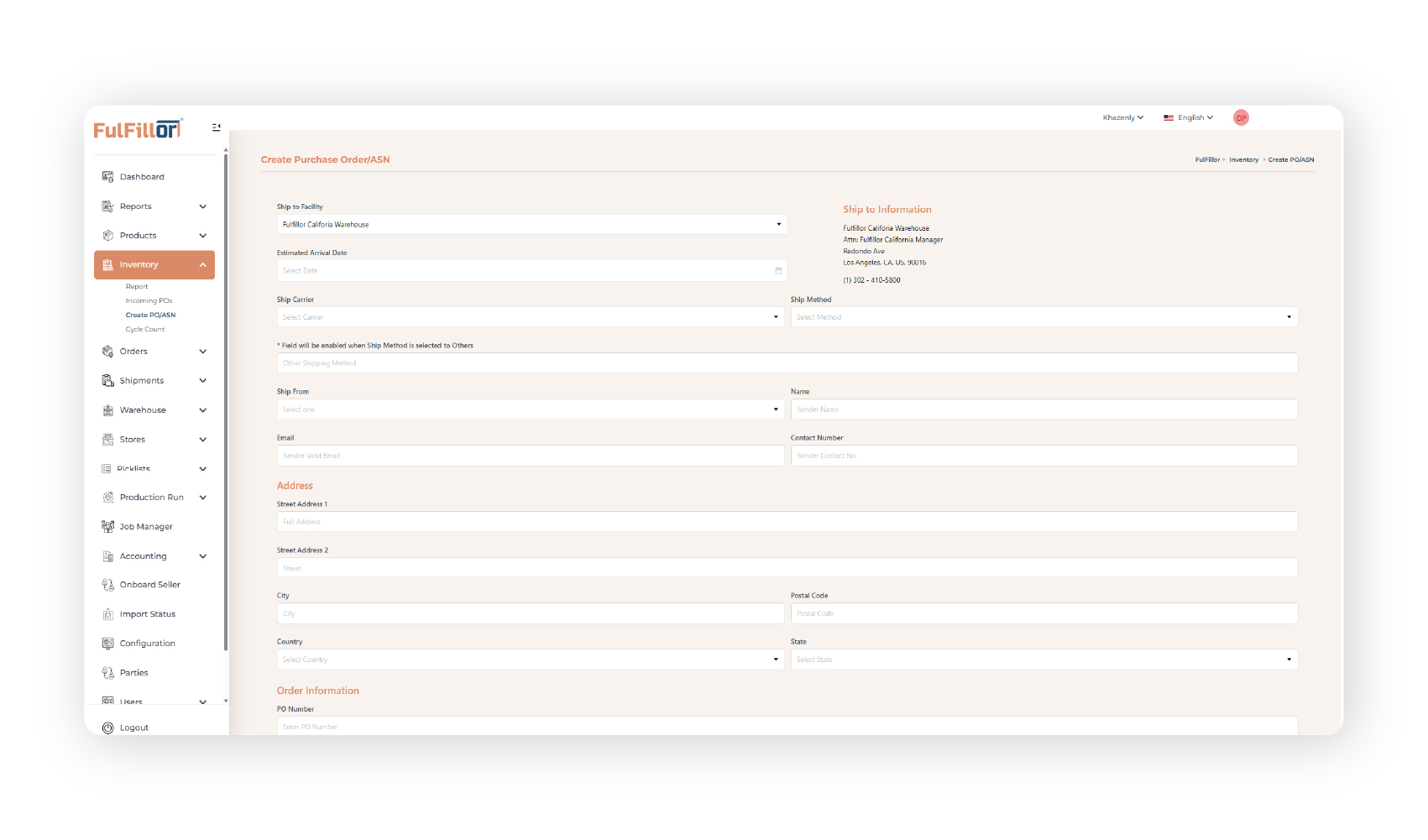Open the Report submenu item
The image size is (1428, 840).
pyautogui.click(x=137, y=287)
